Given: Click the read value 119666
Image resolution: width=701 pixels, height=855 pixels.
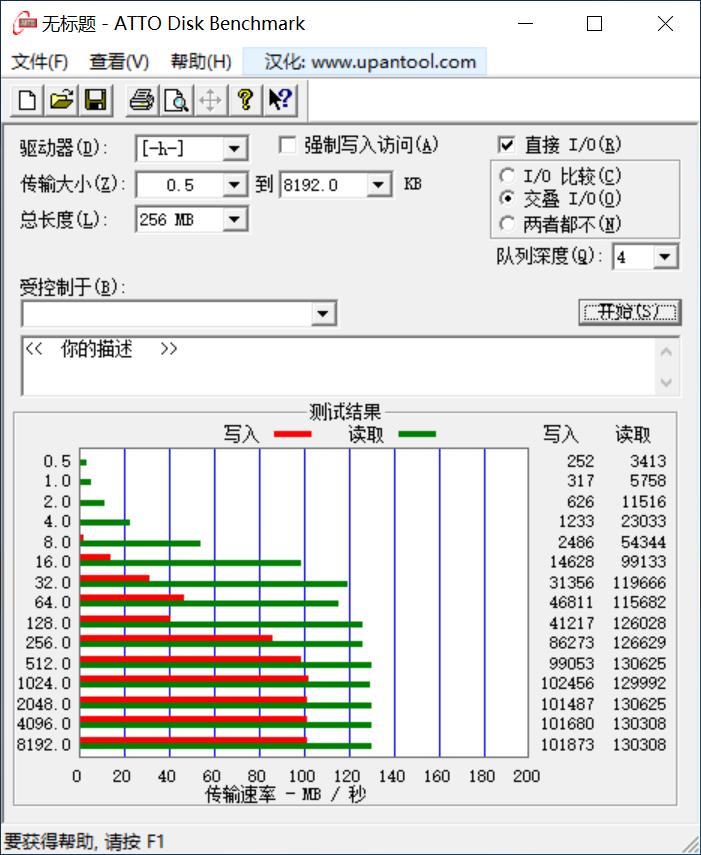Looking at the screenshot, I should tap(639, 582).
